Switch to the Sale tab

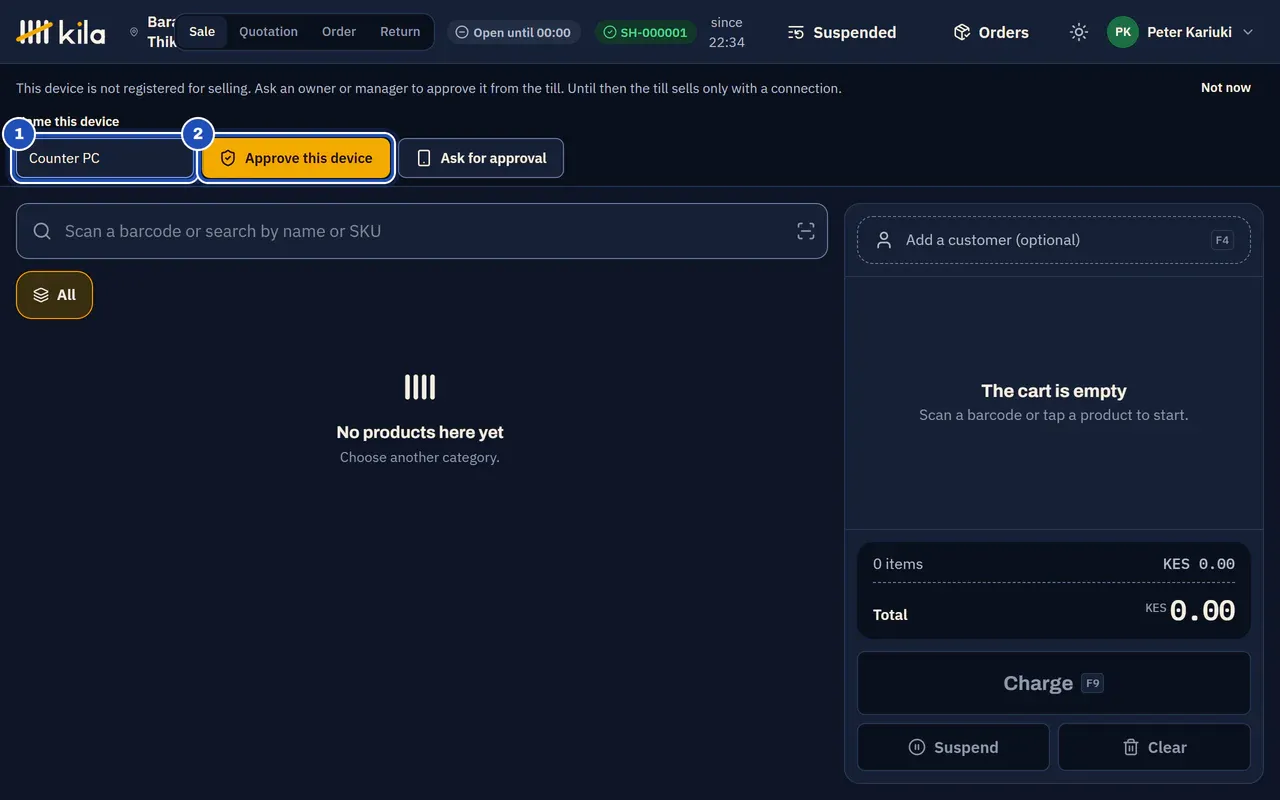coord(202,32)
